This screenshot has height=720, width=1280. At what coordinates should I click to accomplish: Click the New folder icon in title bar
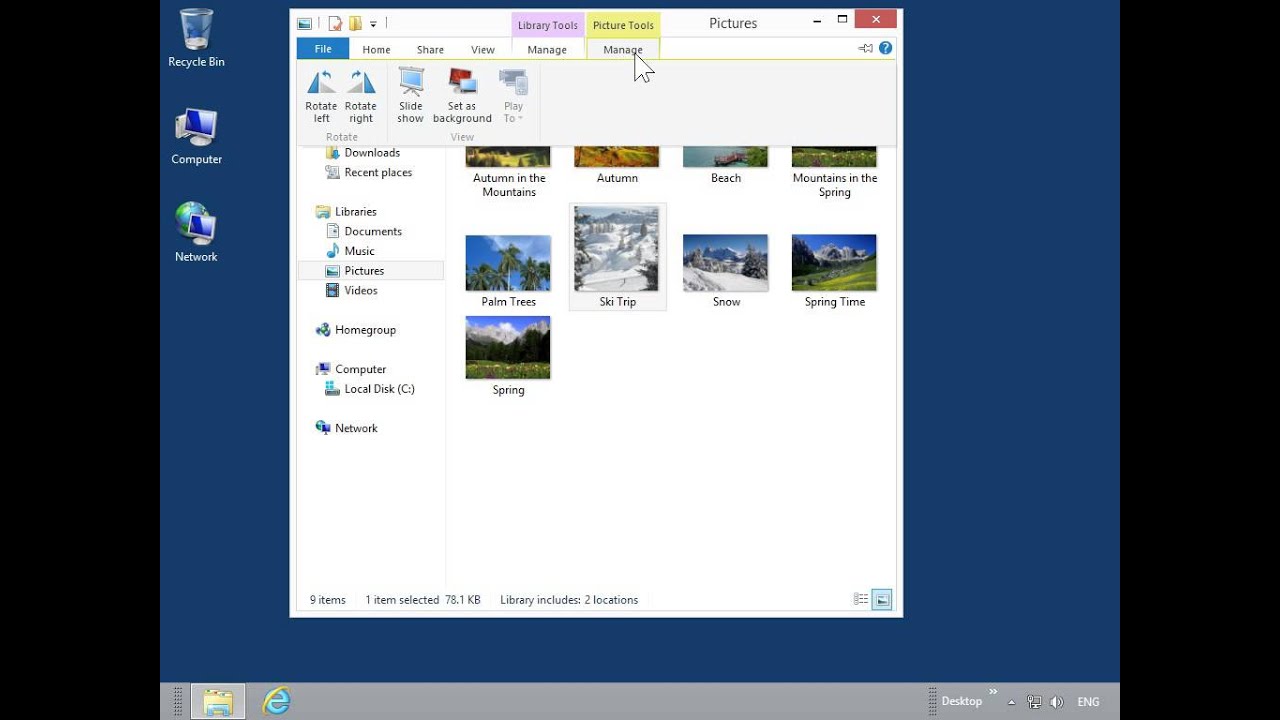click(x=355, y=23)
